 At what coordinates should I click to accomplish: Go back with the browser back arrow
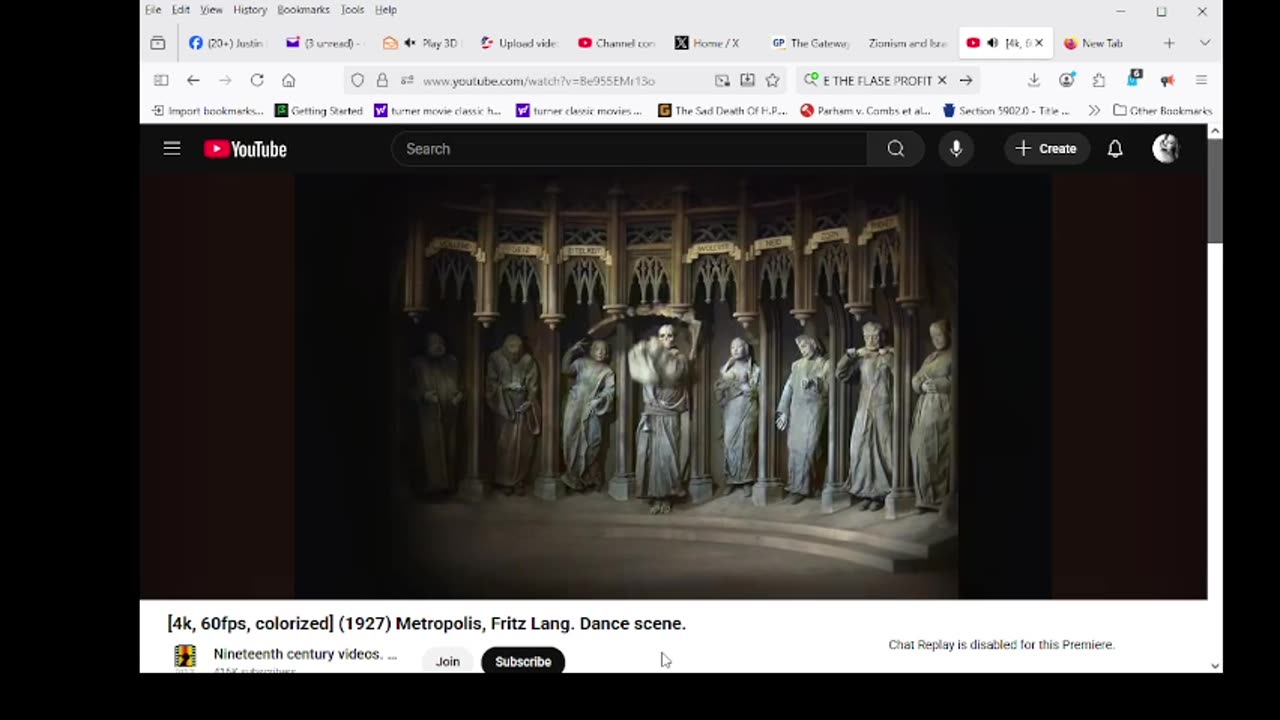193,80
